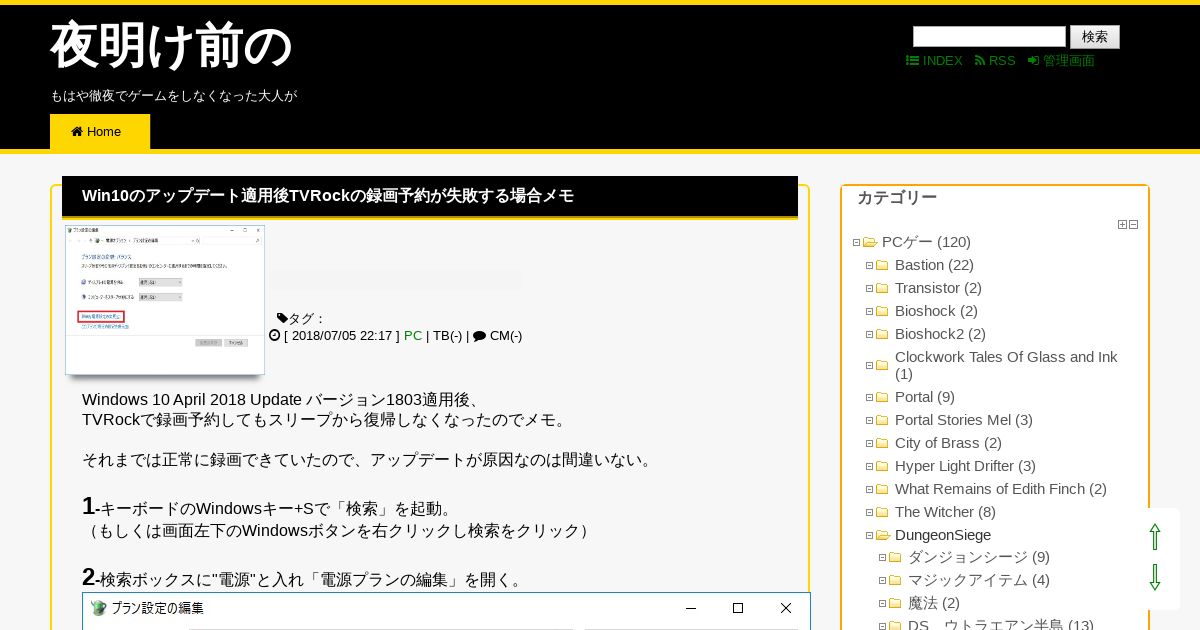This screenshot has width=1200, height=630.
Task: Open the Transistor (2) category link
Action: coord(938,288)
